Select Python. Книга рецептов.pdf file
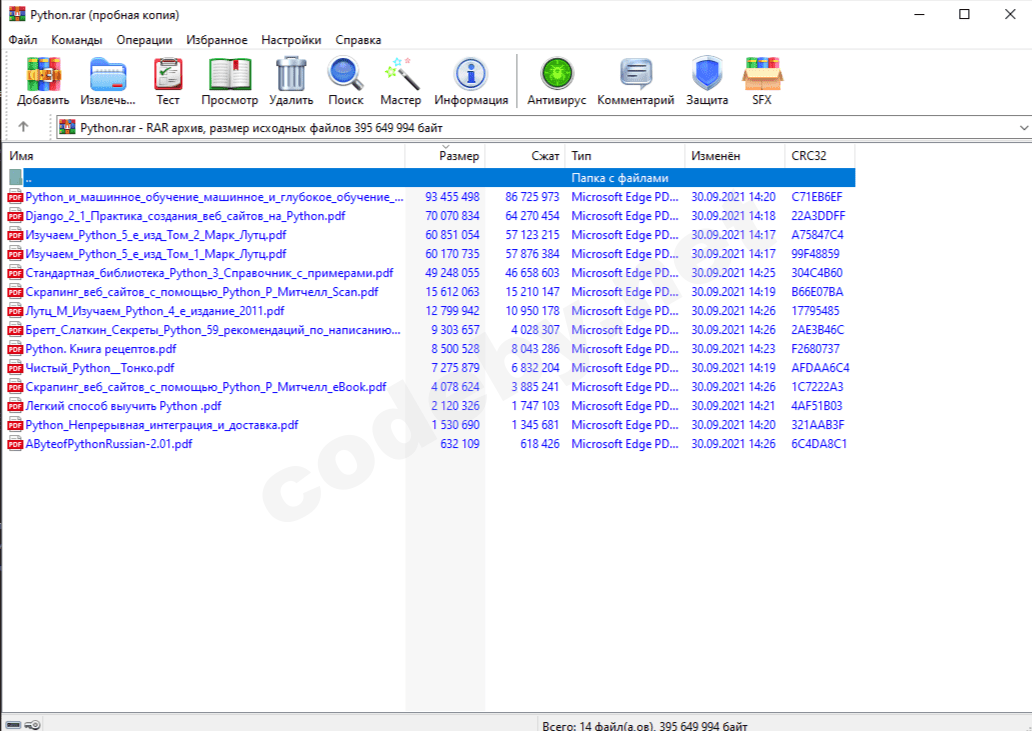The image size is (1032, 731). point(101,349)
